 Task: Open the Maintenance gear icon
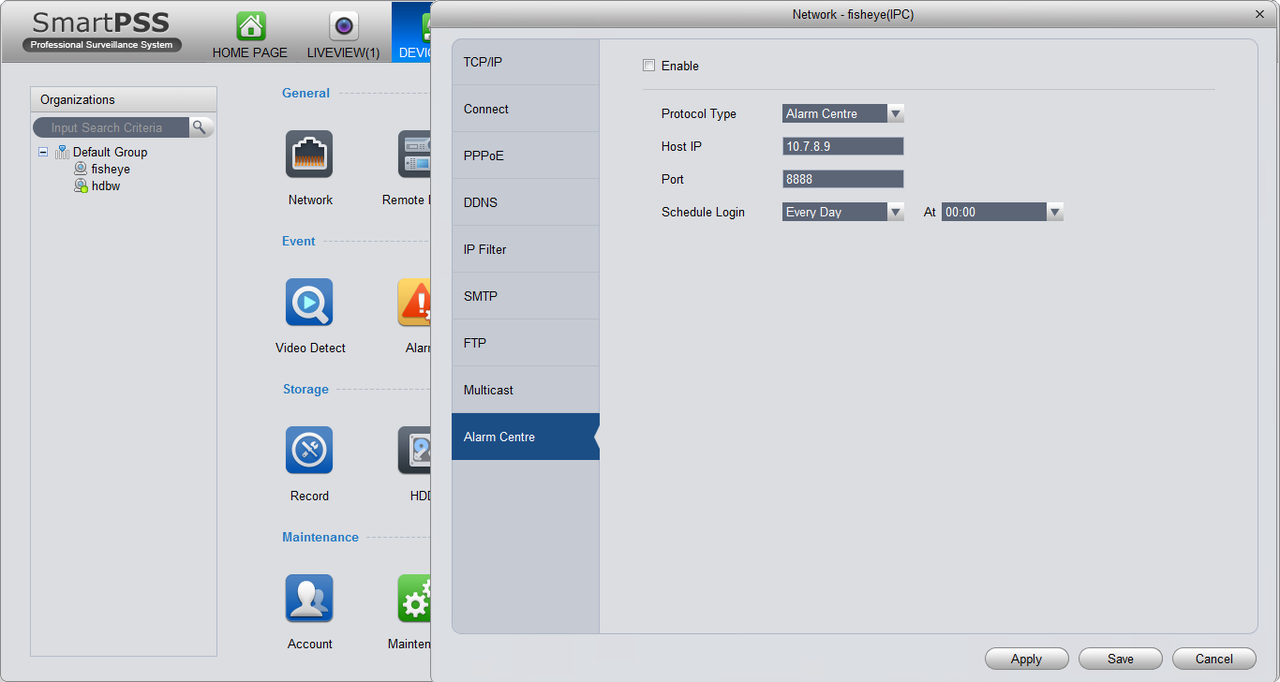point(414,598)
